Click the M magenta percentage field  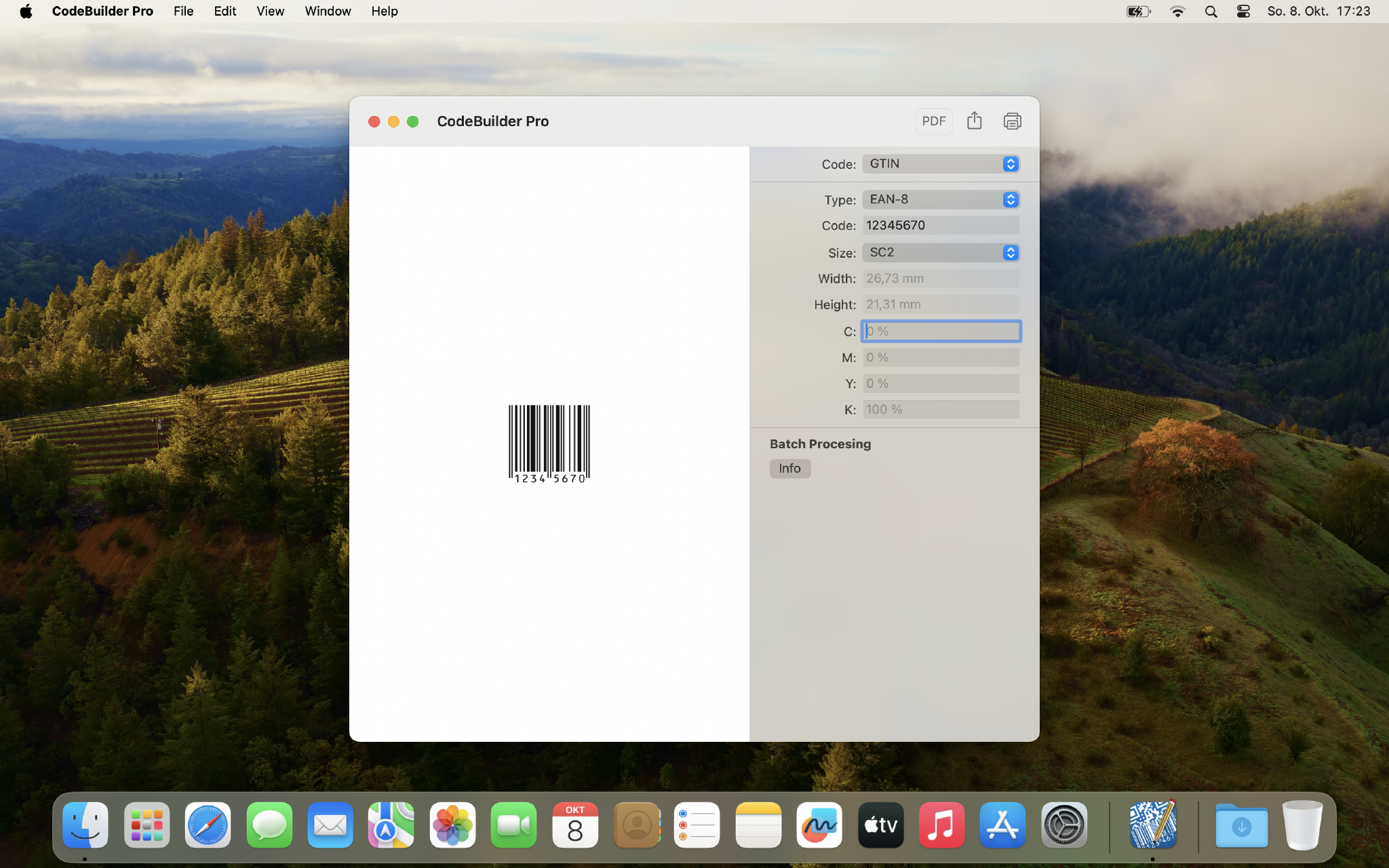click(941, 357)
